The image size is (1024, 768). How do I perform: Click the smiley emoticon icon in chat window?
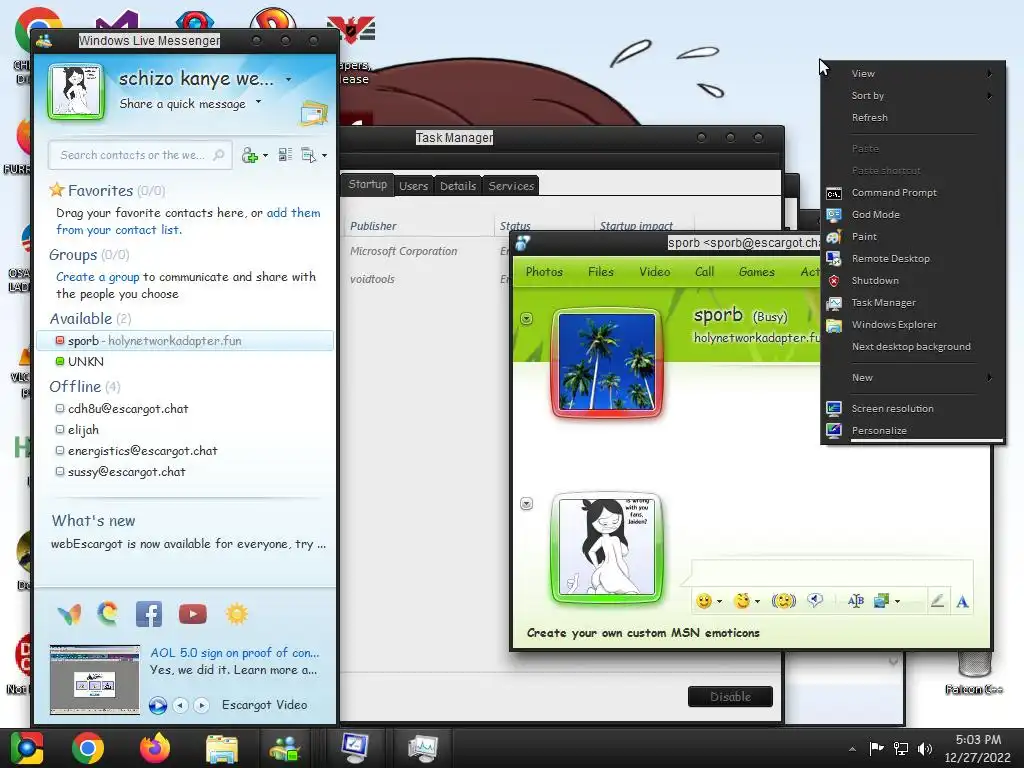(x=703, y=601)
